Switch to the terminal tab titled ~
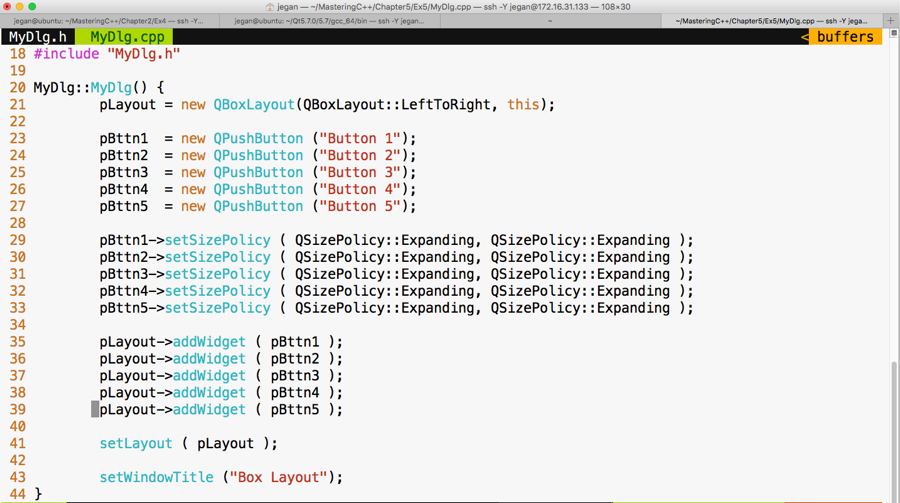Viewport: 900px width, 503px height. [x=550, y=21]
